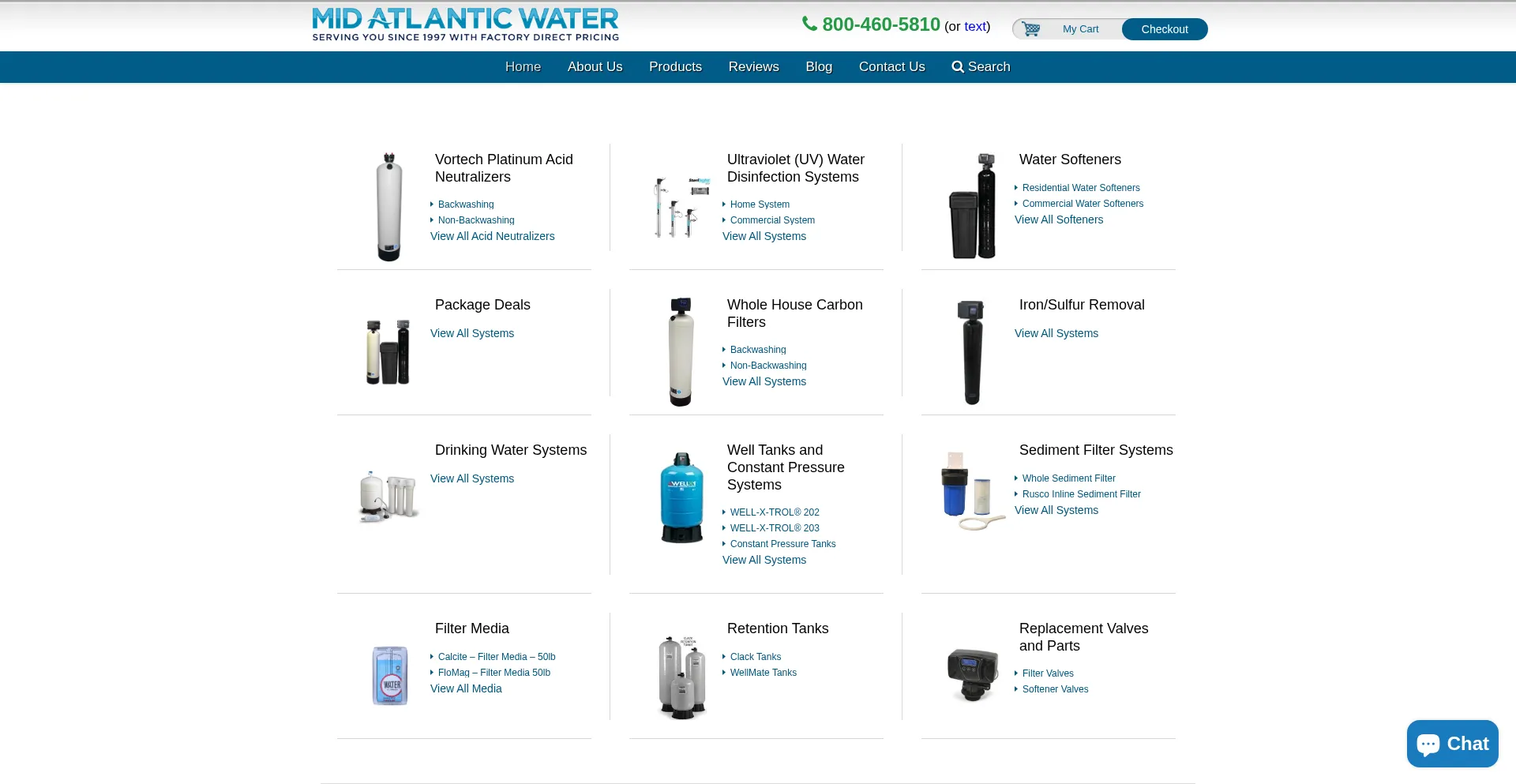This screenshot has height=784, width=1516.
Task: Open Residential Water Softeners link
Action: pyautogui.click(x=1081, y=188)
